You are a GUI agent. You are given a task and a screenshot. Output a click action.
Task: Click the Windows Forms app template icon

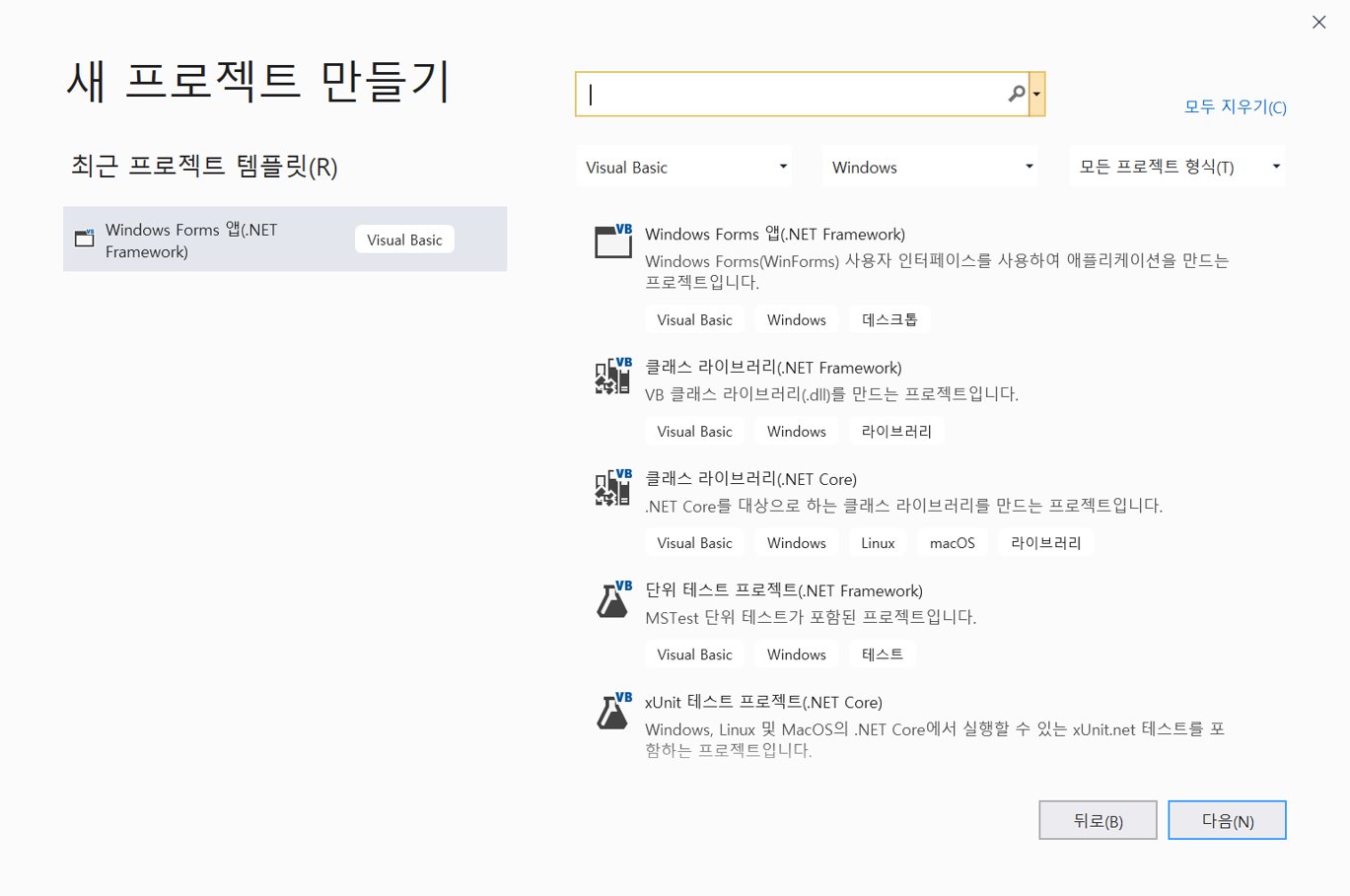pos(613,241)
